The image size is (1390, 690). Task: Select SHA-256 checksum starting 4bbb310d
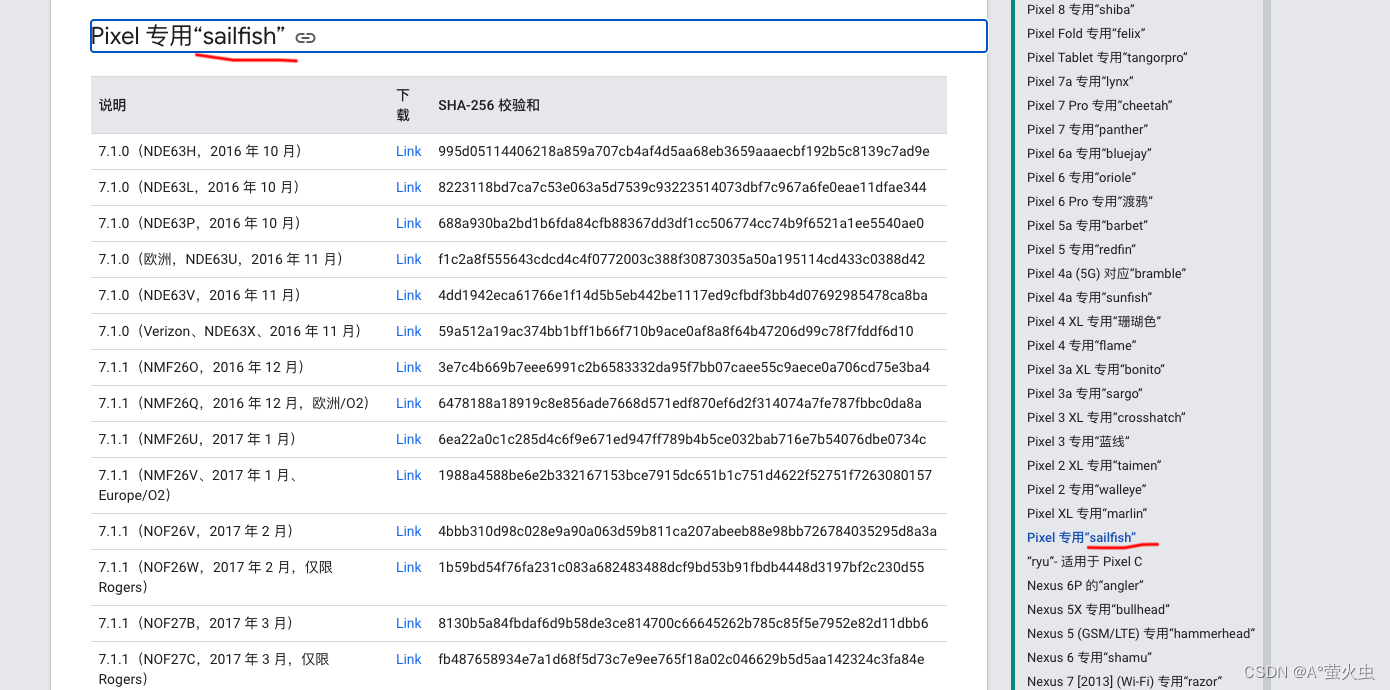[x=687, y=531]
